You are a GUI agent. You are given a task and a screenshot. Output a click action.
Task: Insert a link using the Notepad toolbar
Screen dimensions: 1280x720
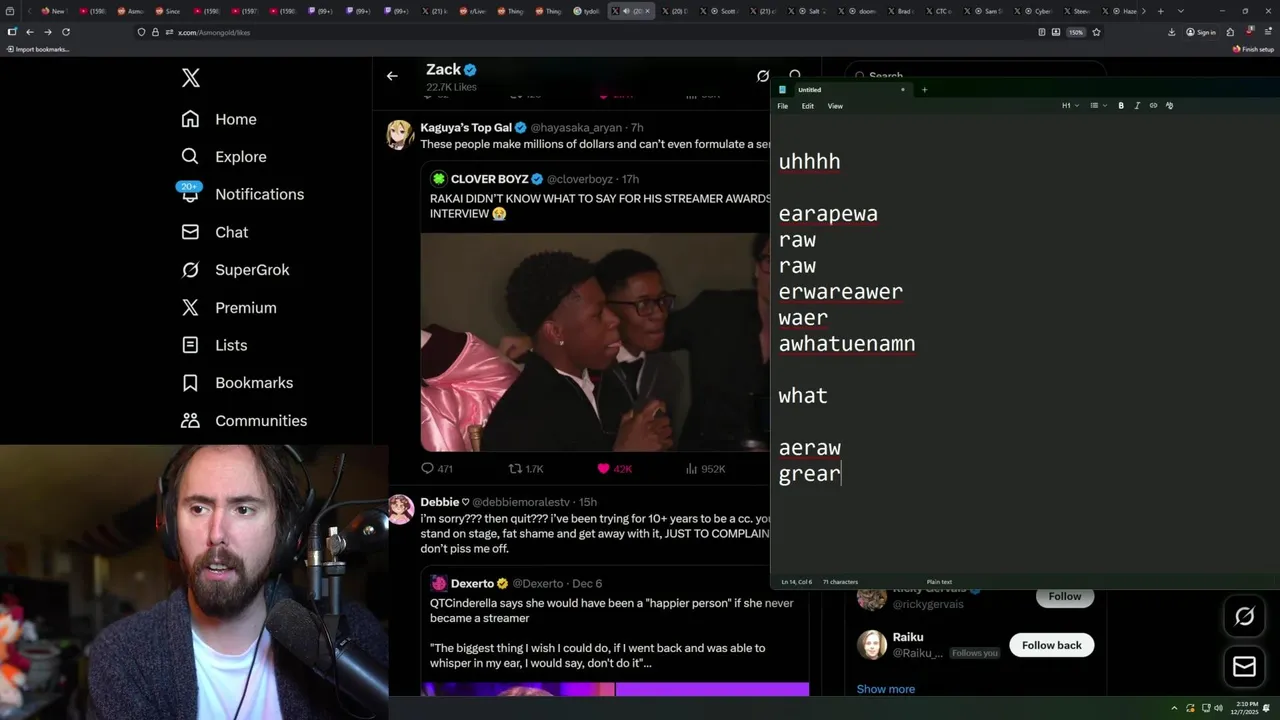click(1153, 106)
